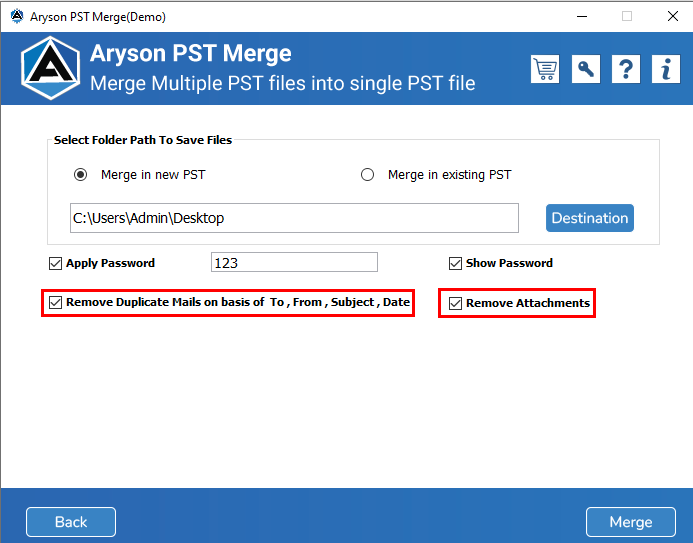693x543 pixels.
Task: Go Back to previous step
Action: (71, 522)
